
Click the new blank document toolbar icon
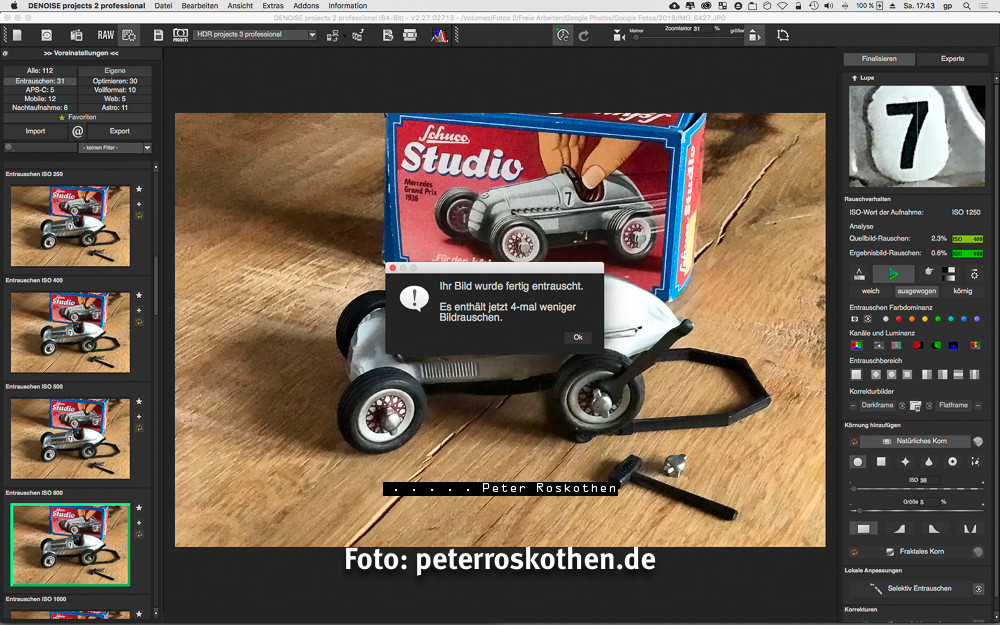tap(17, 35)
